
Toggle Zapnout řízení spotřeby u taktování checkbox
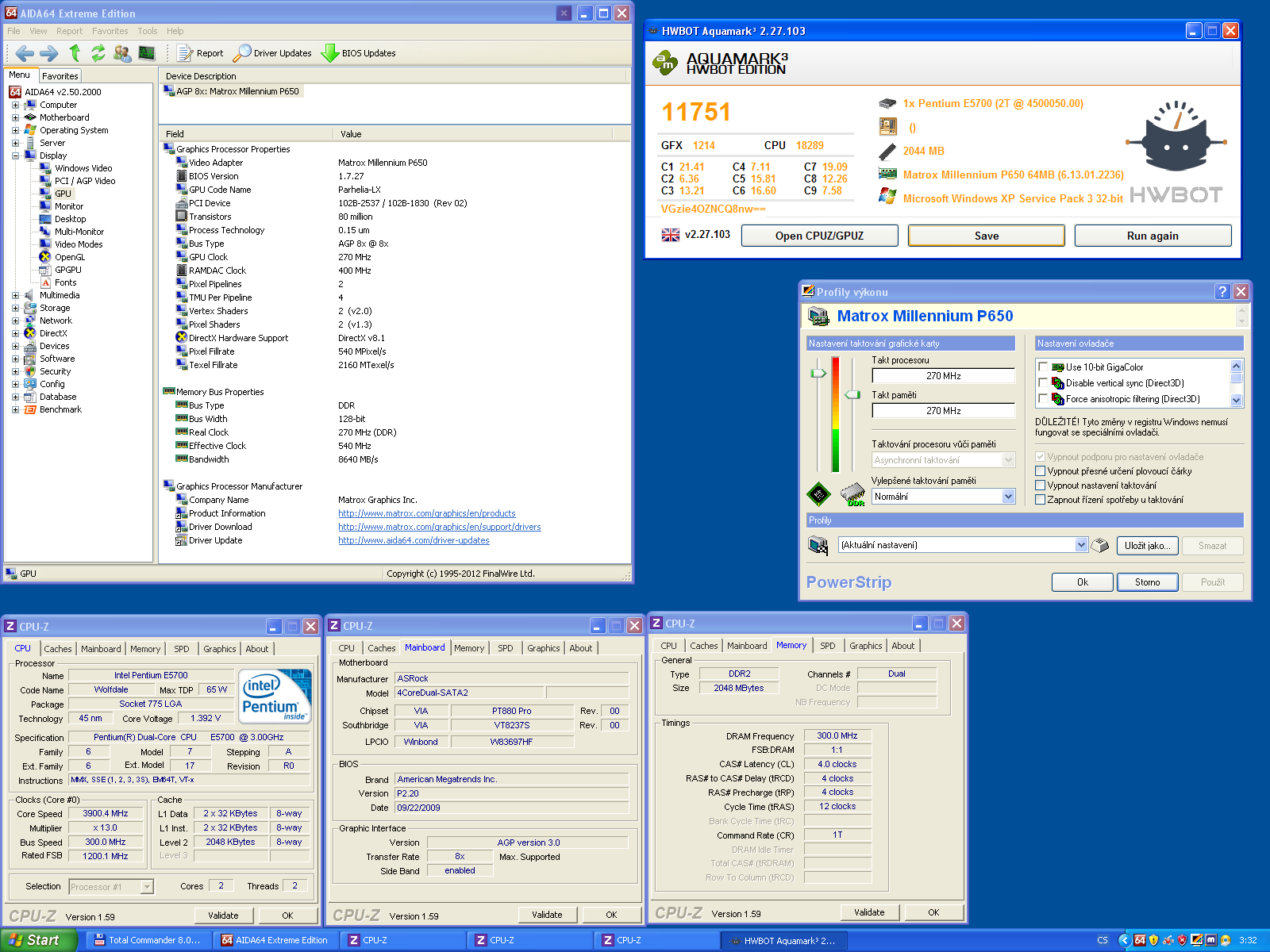(1040, 500)
